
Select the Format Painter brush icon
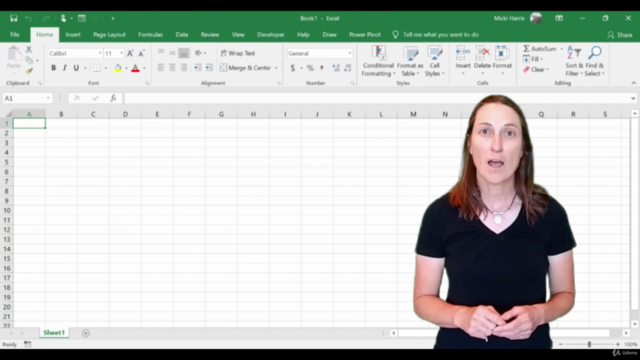(x=29, y=71)
